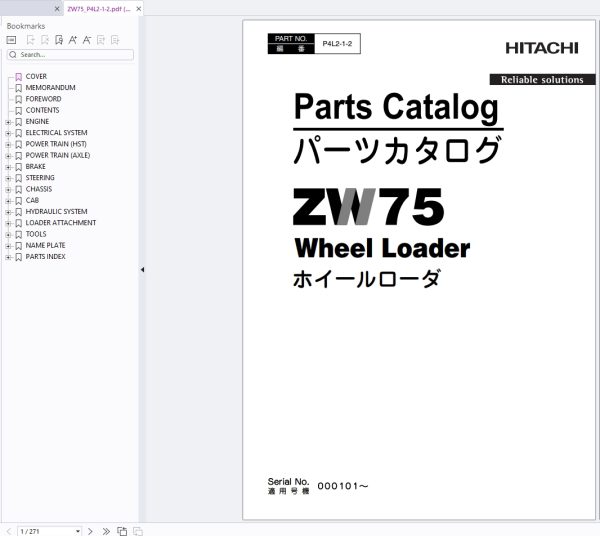Click the collapse all bookmarks icon

tap(115, 40)
